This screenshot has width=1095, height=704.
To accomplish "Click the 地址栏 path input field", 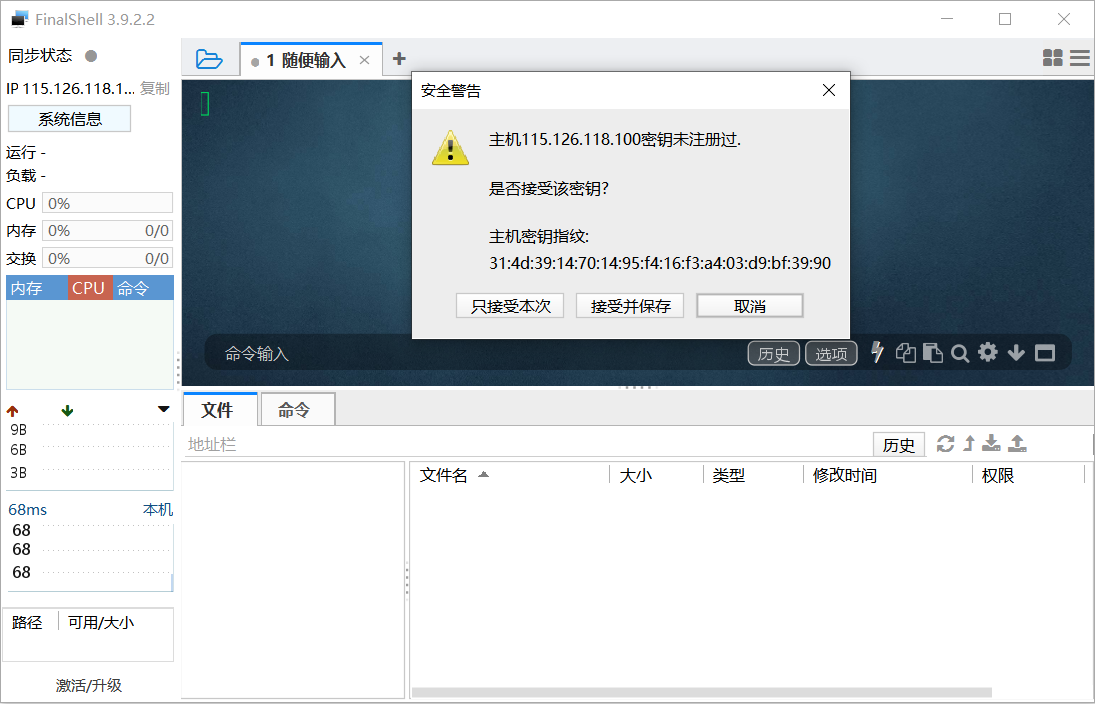I will [x=525, y=445].
